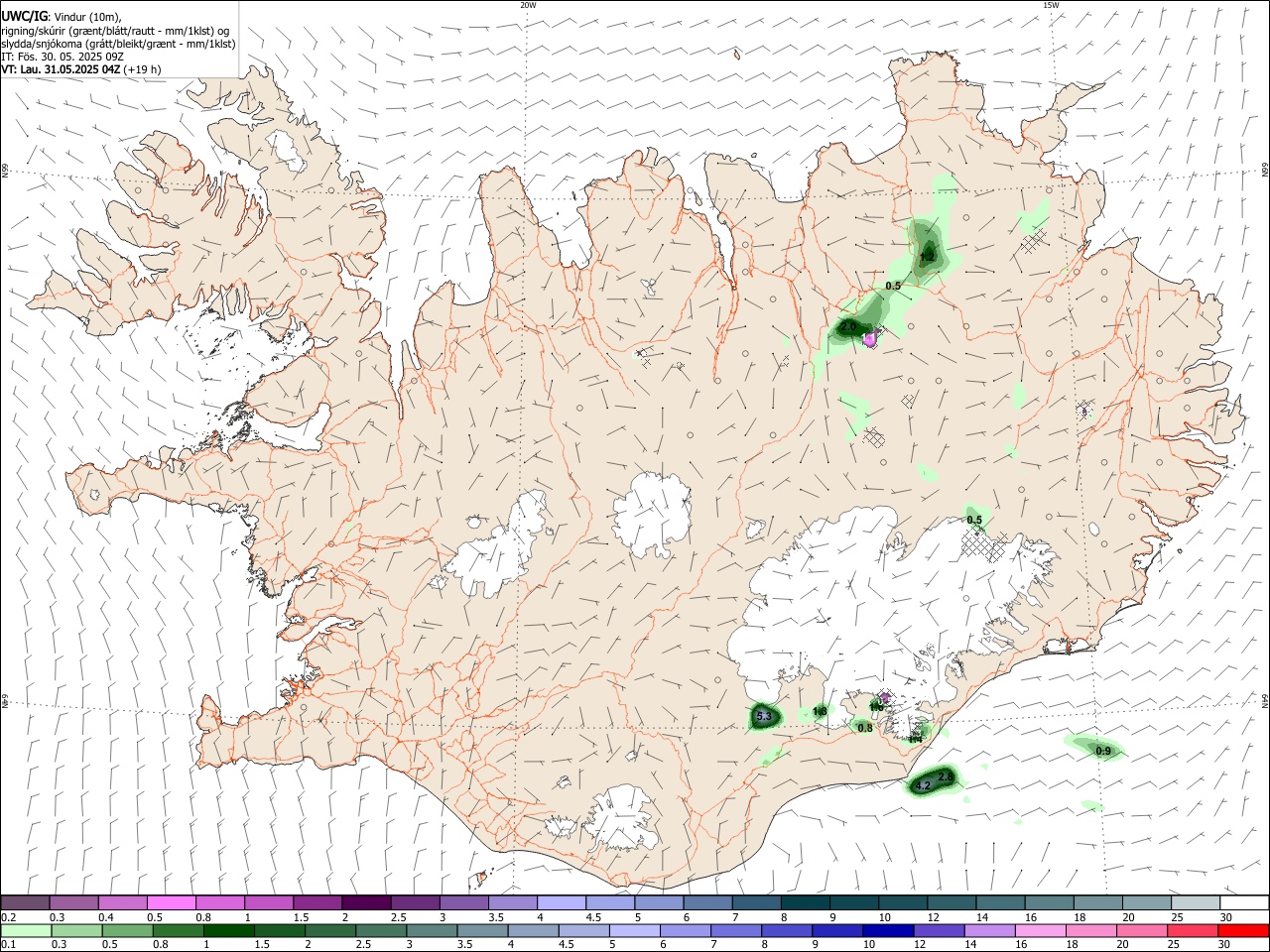Click the pink swatch between 16 and 18 in the green-blue legend row

coord(1041,930)
